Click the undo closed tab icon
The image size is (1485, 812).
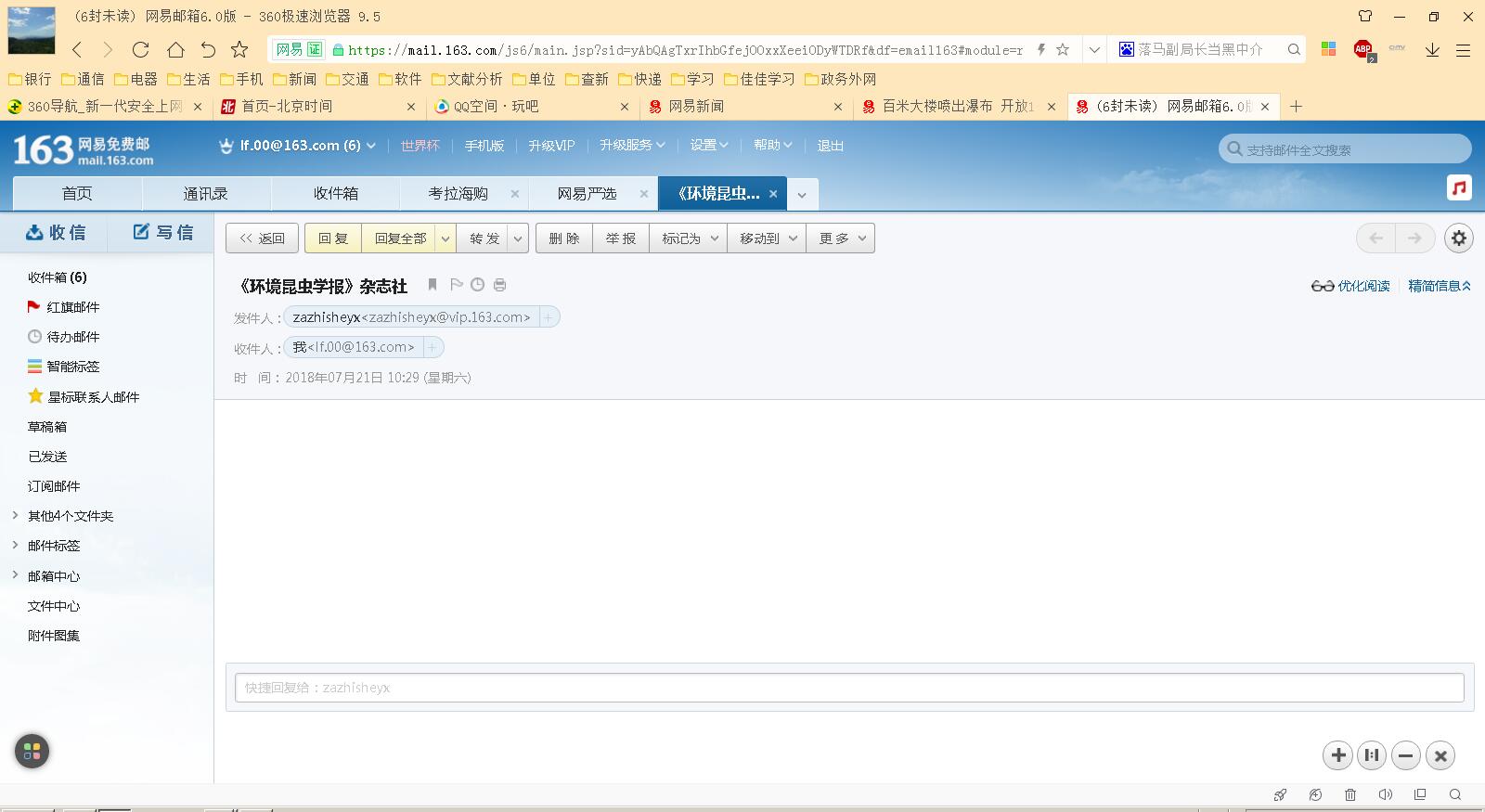pos(208,50)
